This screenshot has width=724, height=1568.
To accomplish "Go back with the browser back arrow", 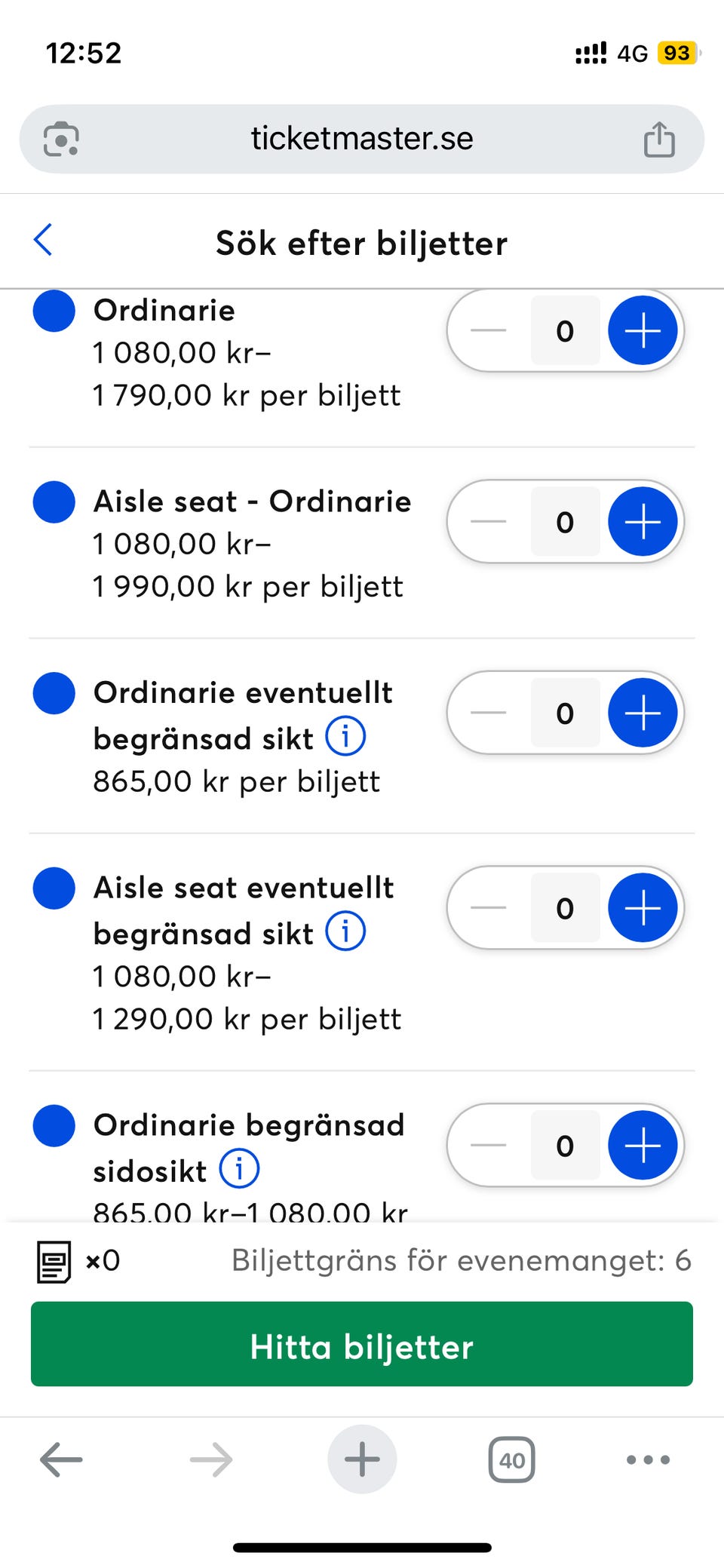I will click(61, 1460).
